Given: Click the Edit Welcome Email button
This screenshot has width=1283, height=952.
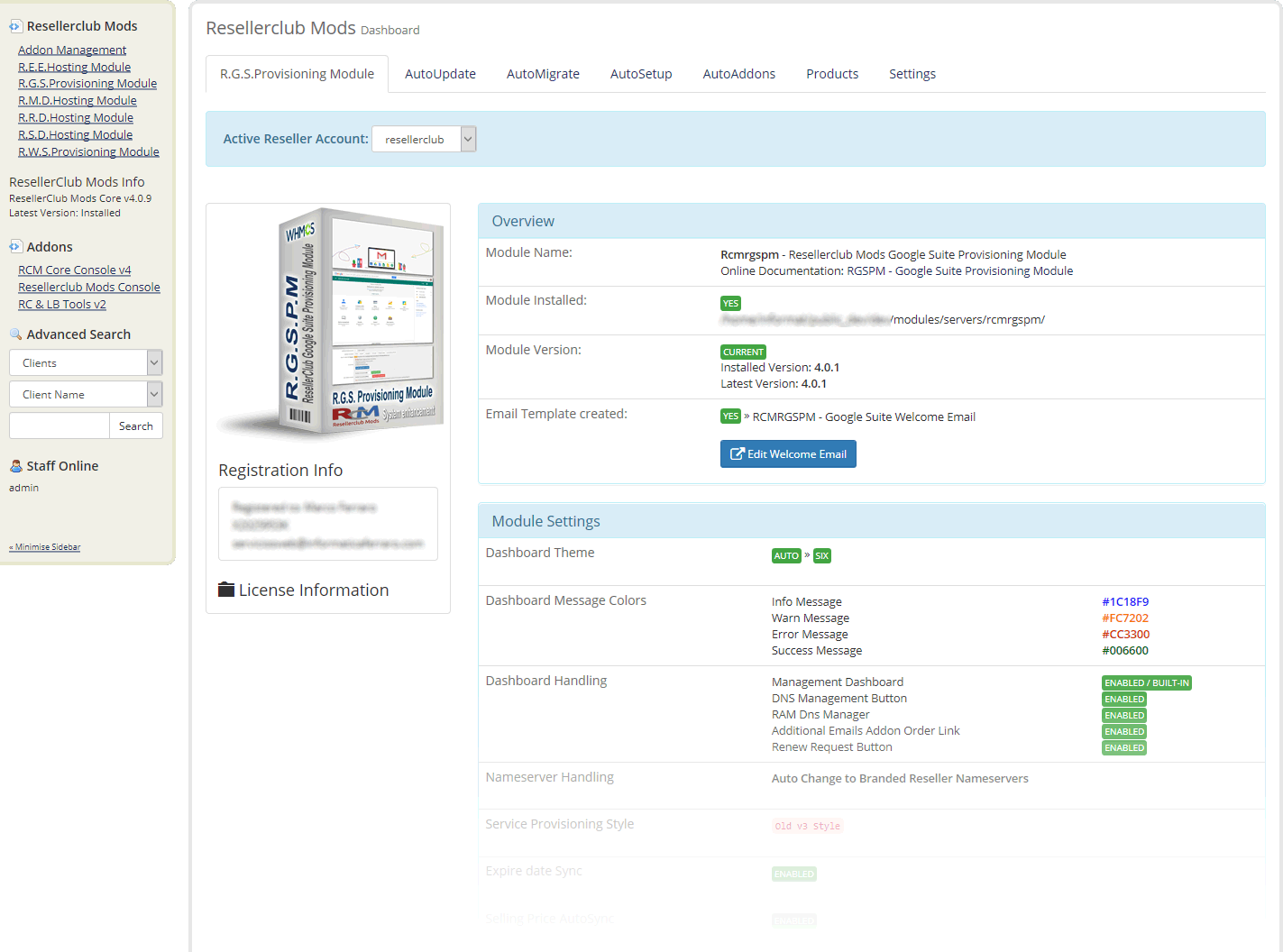Looking at the screenshot, I should (788, 453).
